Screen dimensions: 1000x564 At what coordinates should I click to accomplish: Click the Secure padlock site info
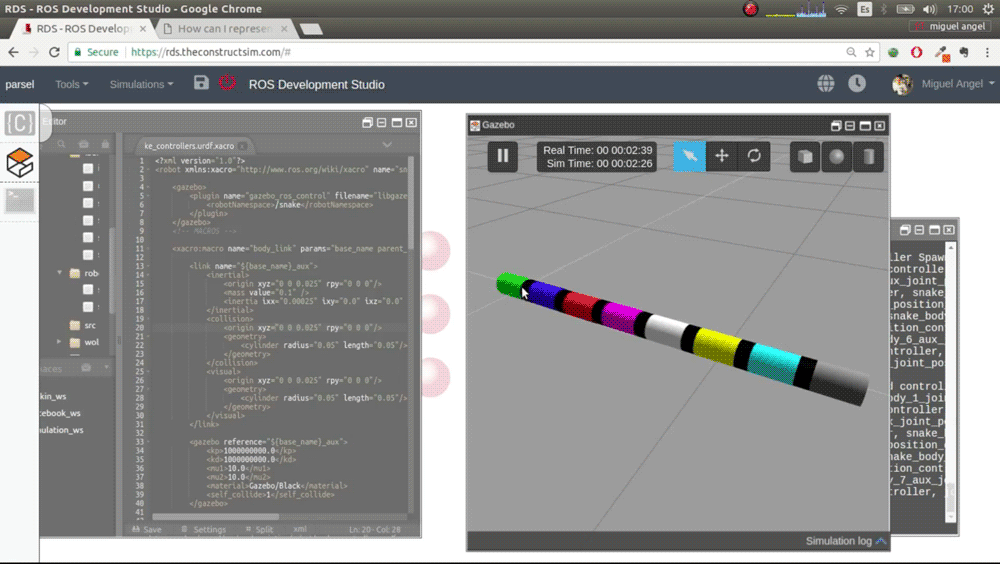point(96,52)
